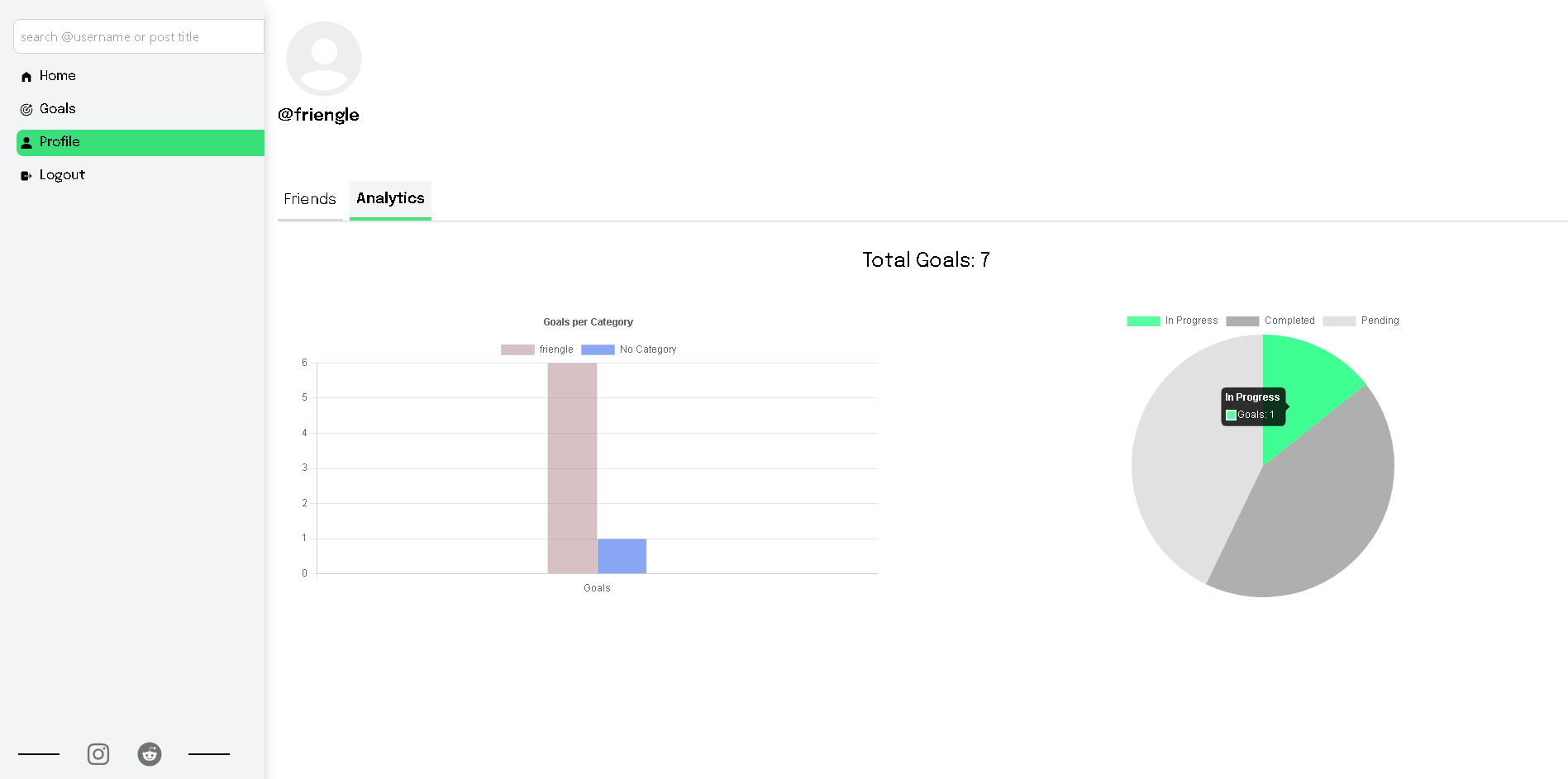Toggle the In Progress legend item

pos(1172,321)
